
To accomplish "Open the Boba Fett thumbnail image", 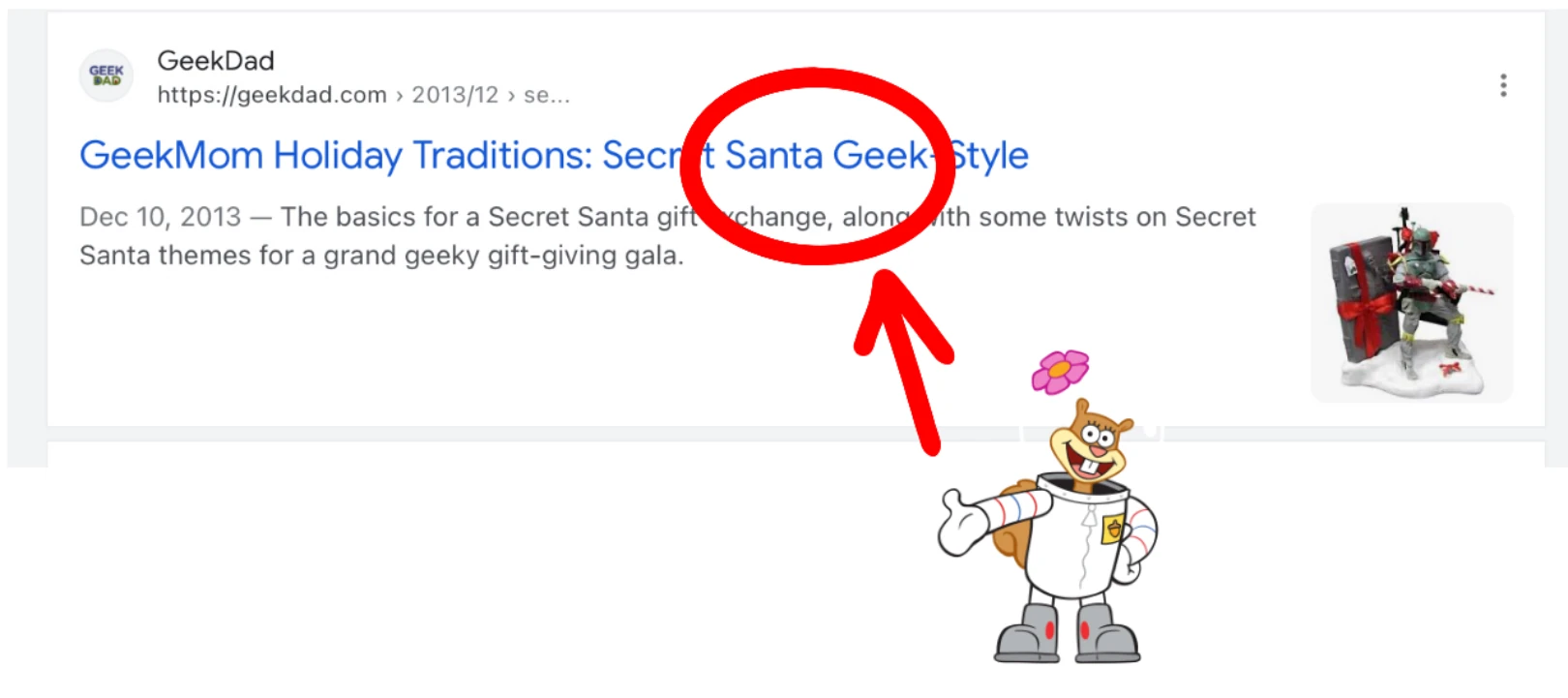I will 1411,302.
